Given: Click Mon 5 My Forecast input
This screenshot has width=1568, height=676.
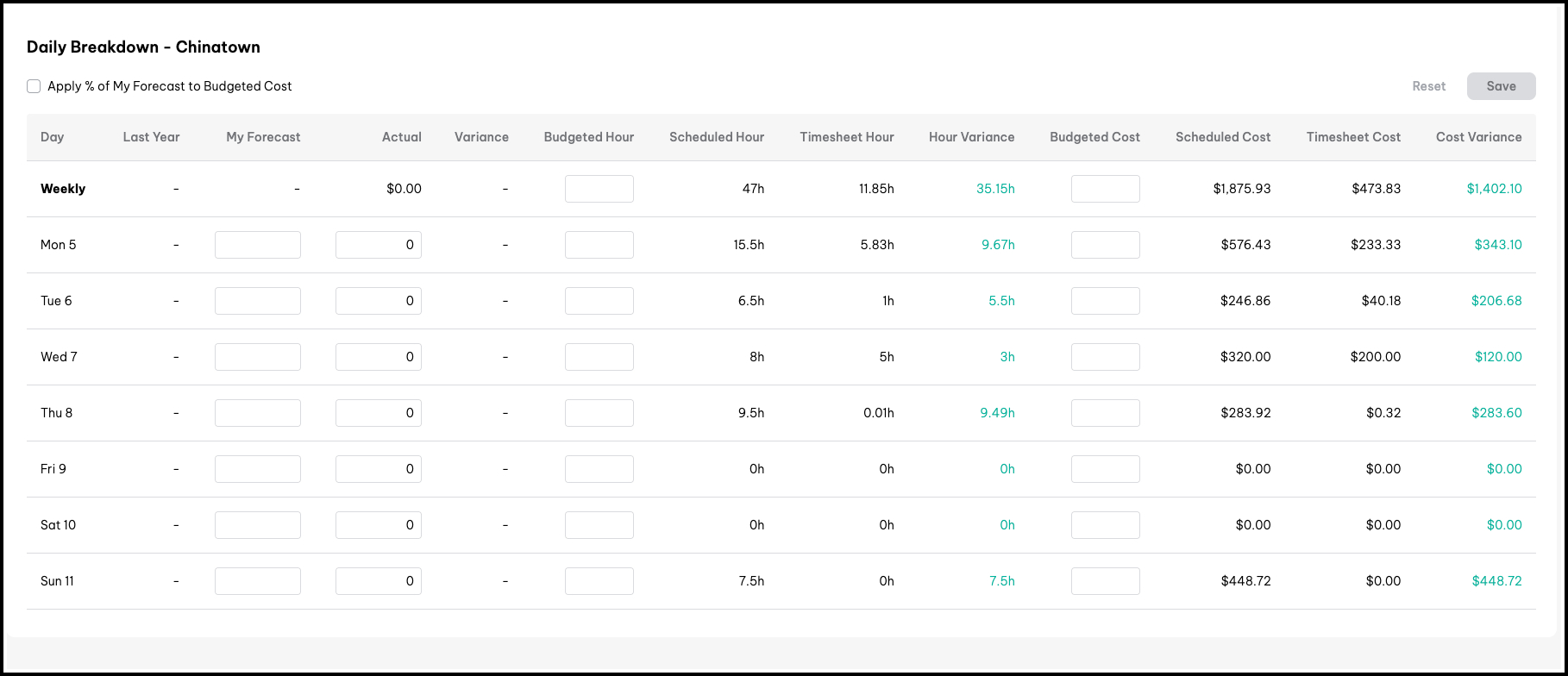Looking at the screenshot, I should [x=258, y=245].
